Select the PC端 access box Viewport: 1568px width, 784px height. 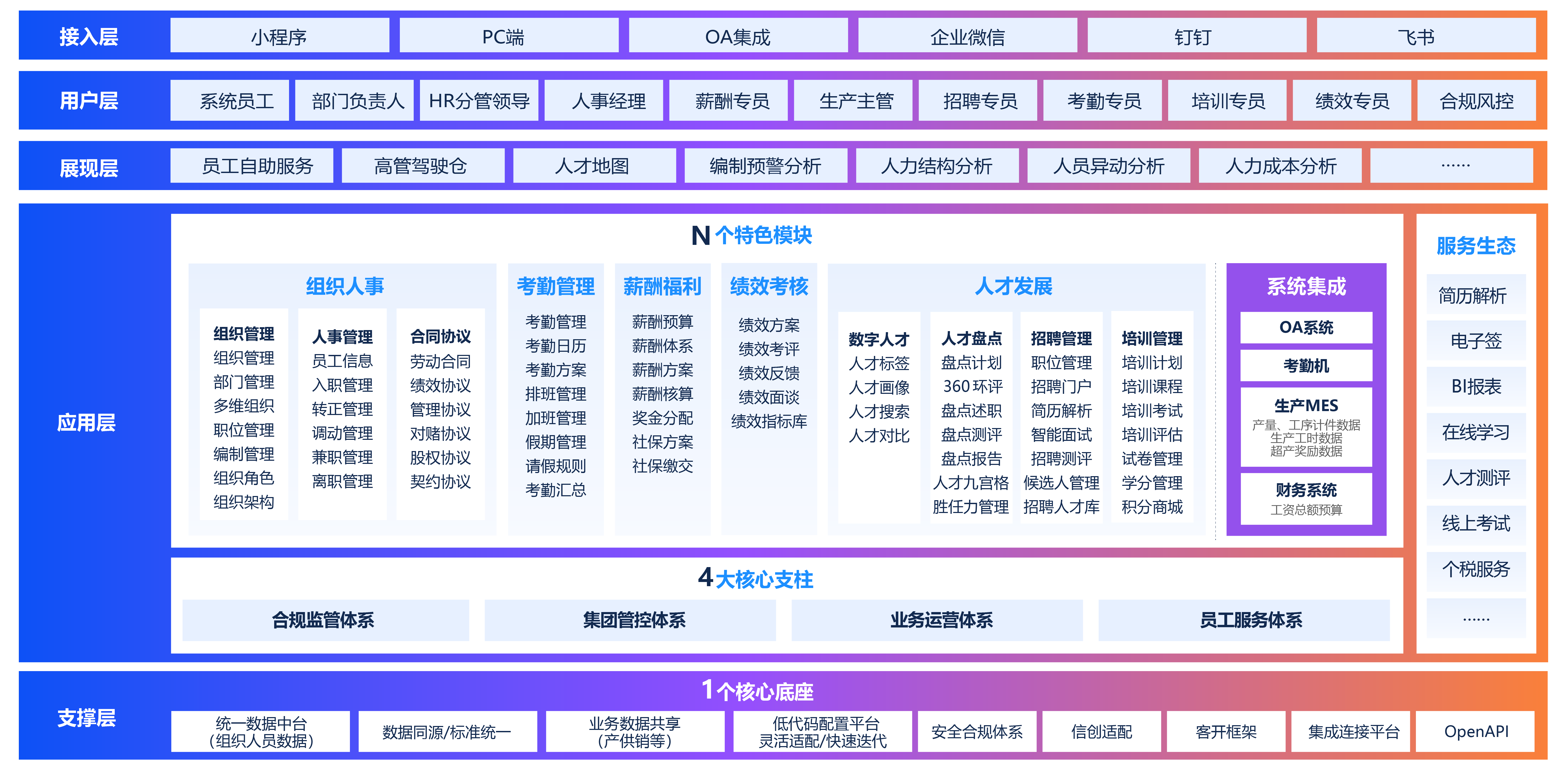tap(509, 36)
